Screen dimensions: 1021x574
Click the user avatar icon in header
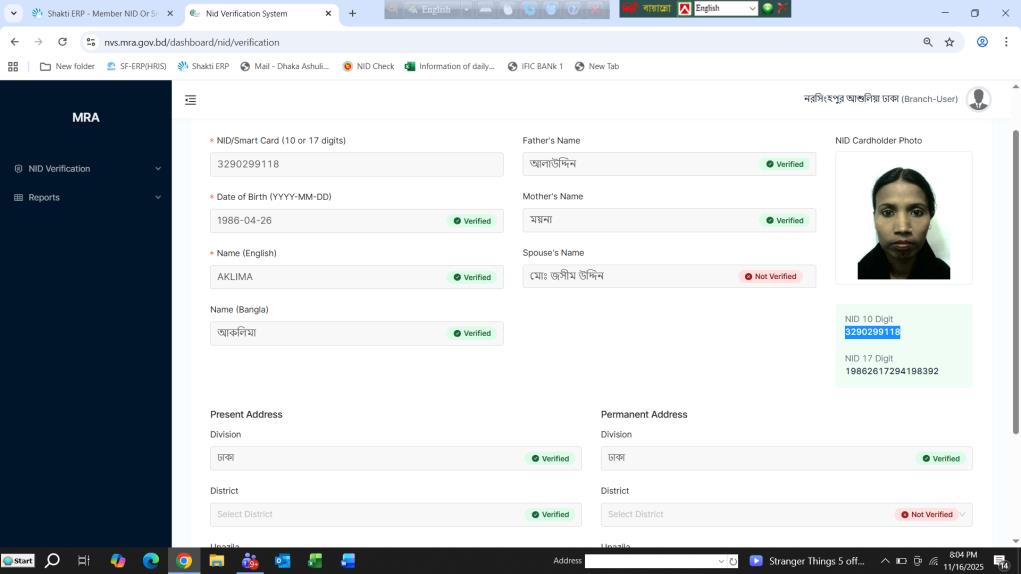point(978,99)
